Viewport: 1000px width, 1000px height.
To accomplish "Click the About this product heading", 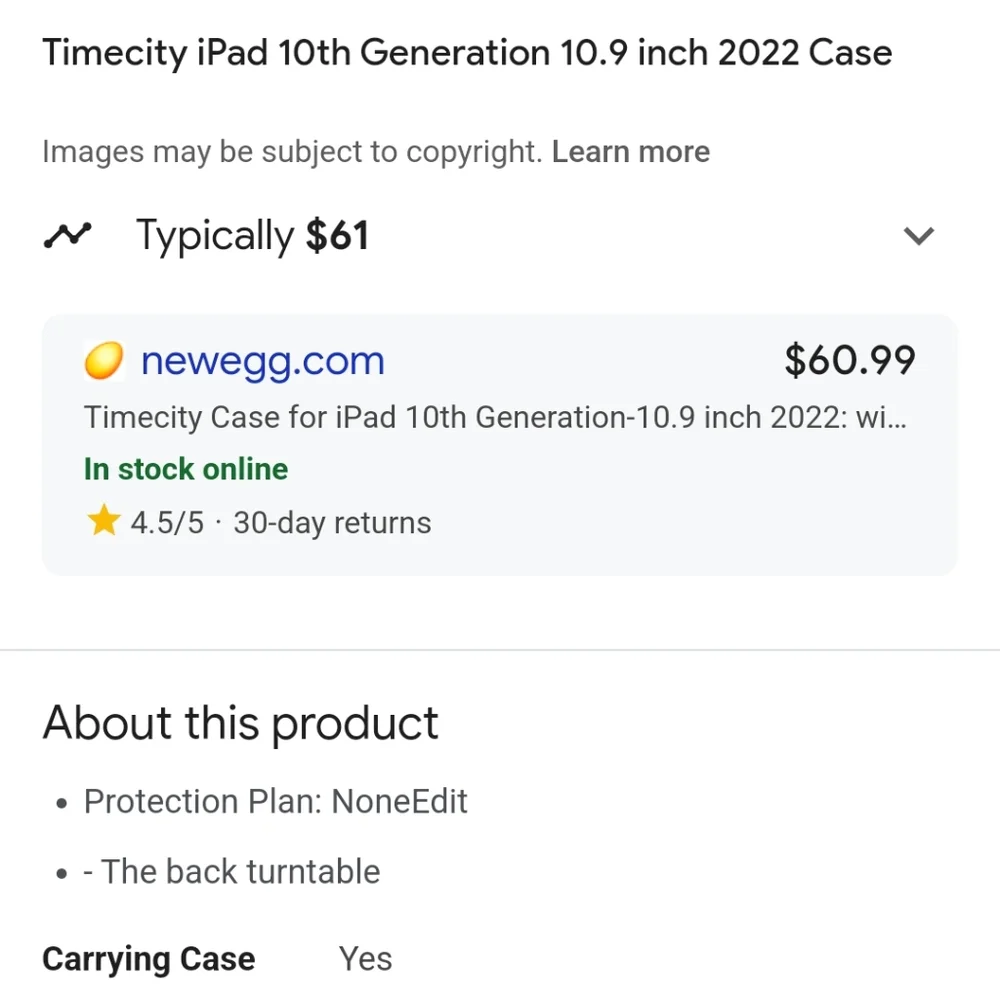I will click(x=240, y=724).
